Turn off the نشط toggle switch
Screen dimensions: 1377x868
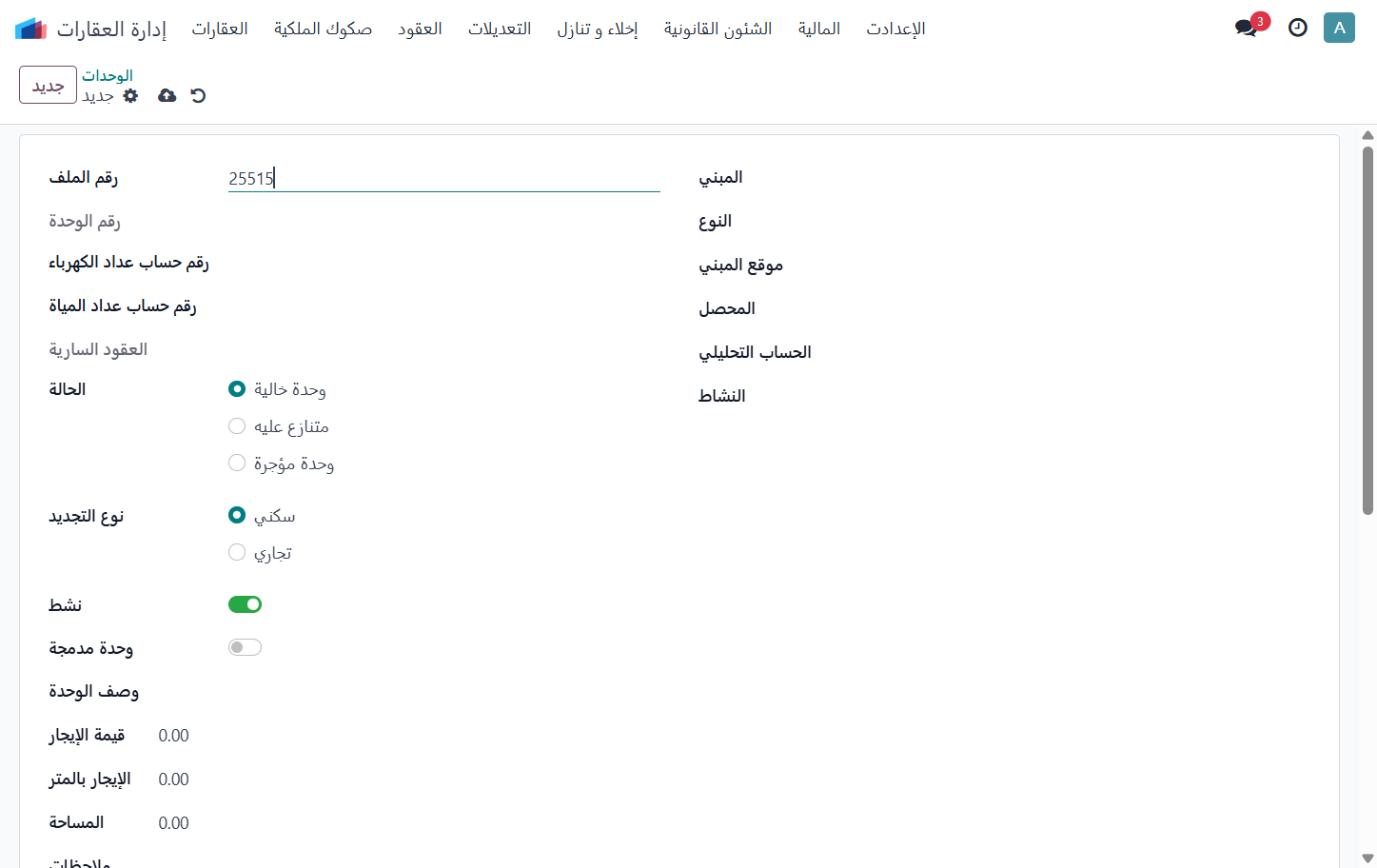pos(245,604)
